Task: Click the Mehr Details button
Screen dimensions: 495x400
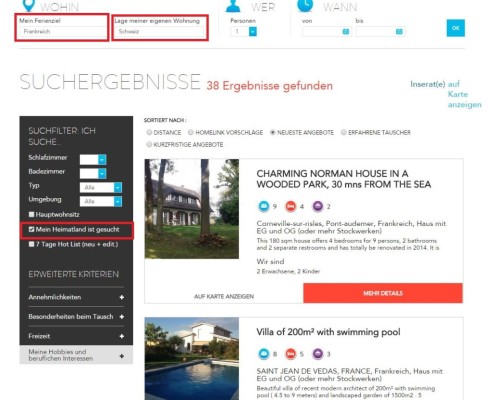Action: coord(383,293)
